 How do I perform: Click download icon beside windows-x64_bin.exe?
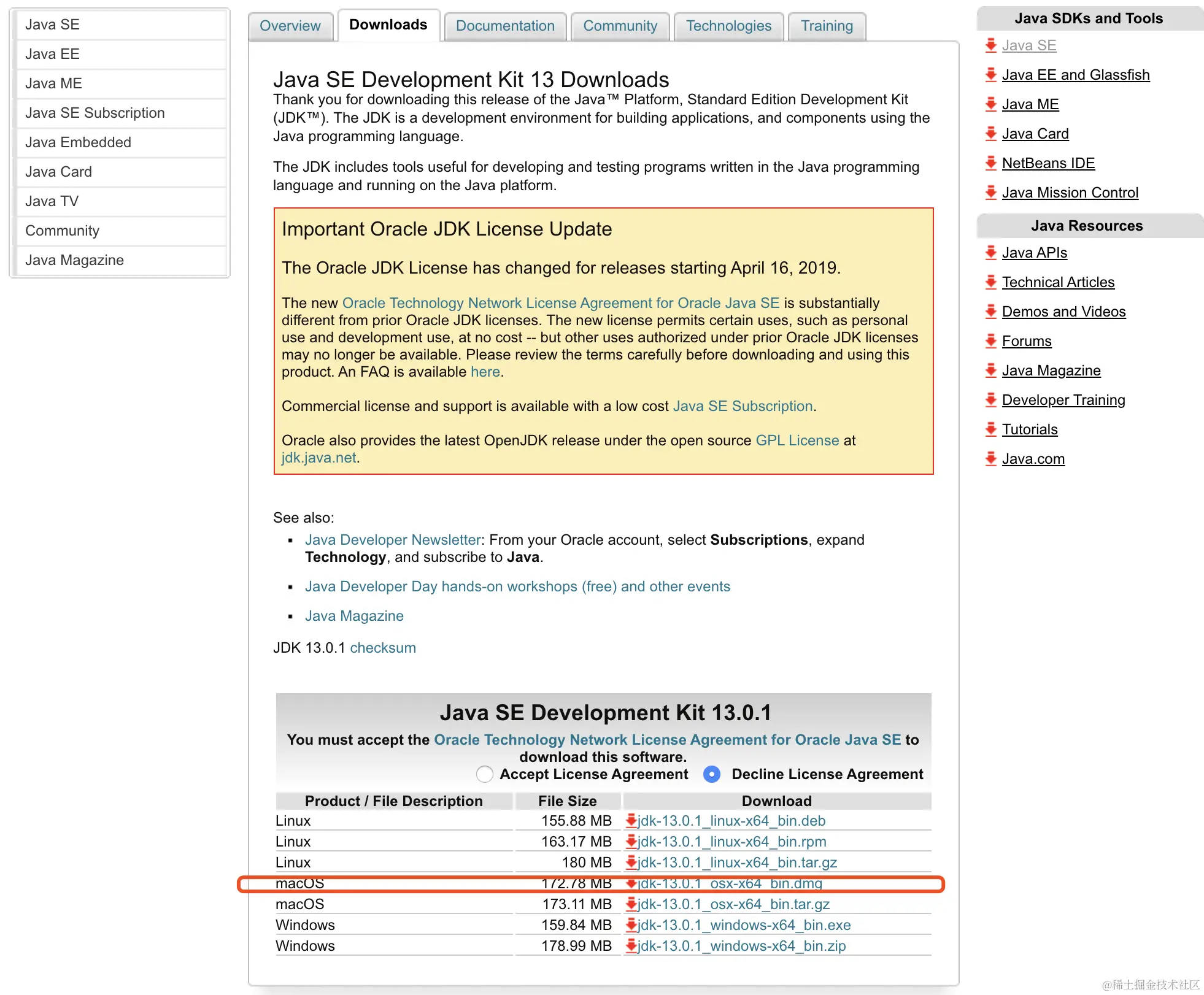tap(631, 925)
